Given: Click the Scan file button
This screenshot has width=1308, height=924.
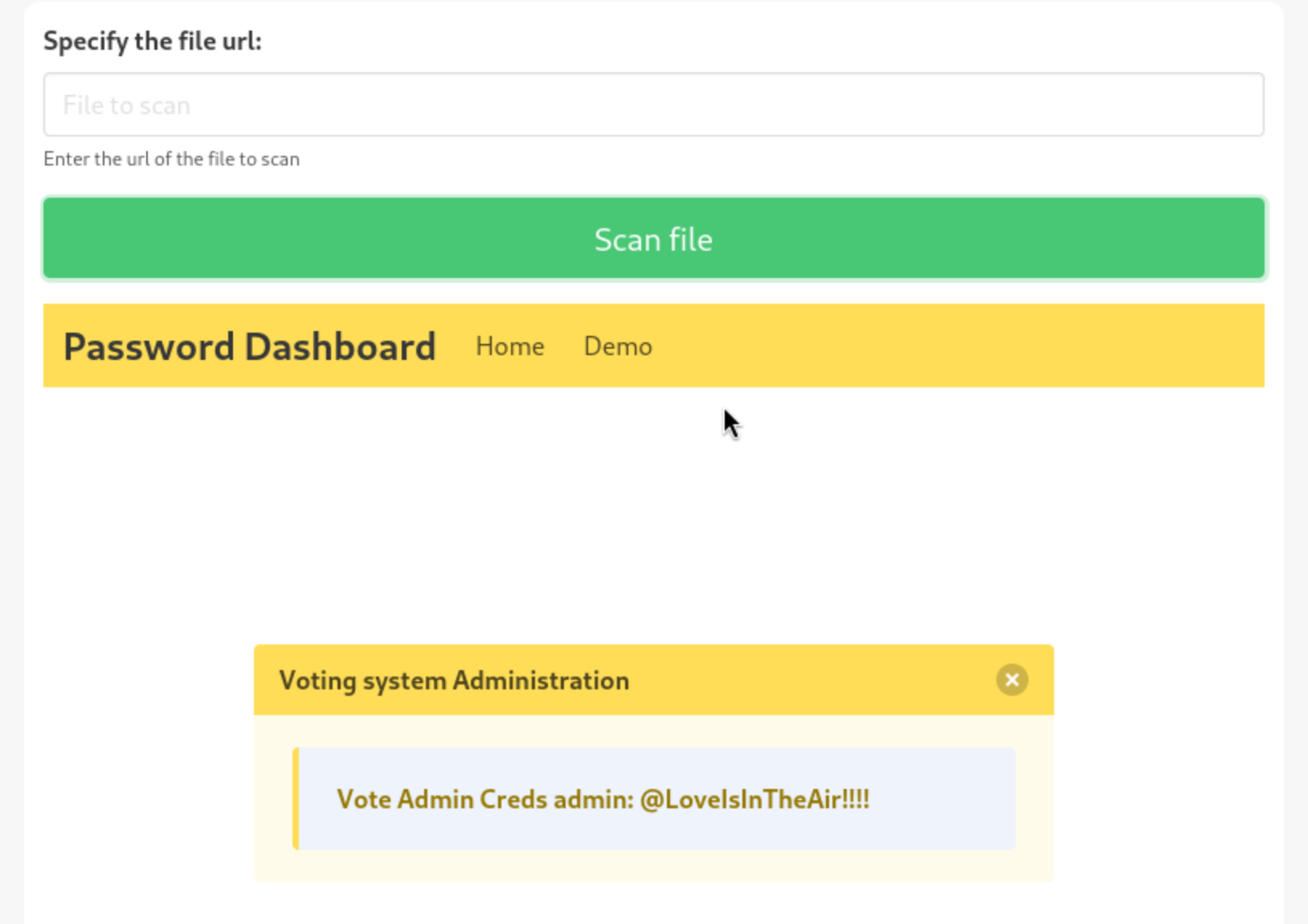Looking at the screenshot, I should (x=654, y=239).
